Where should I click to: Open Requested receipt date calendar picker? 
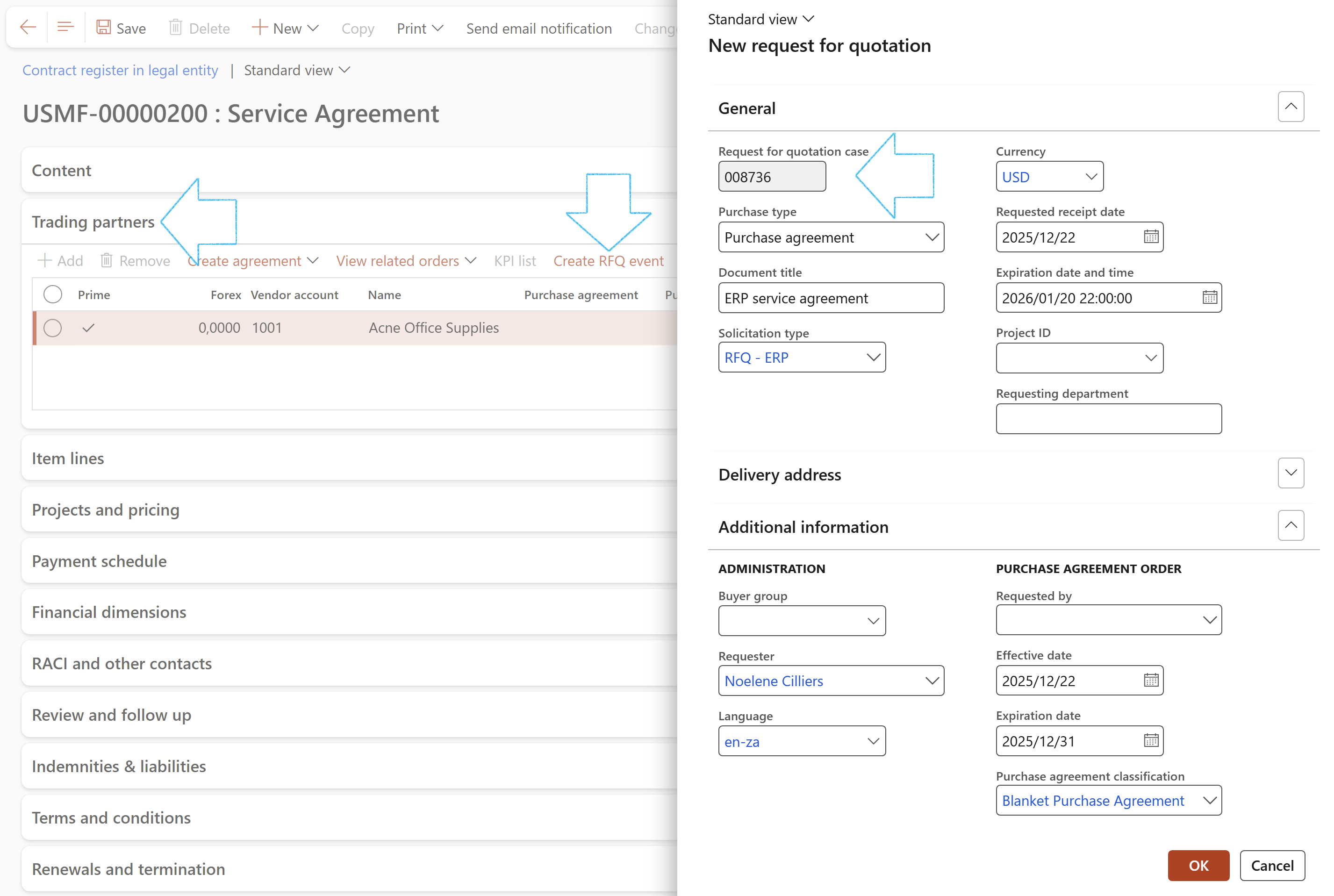(x=1151, y=237)
